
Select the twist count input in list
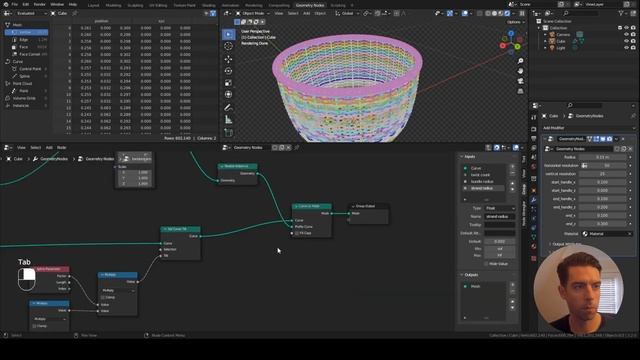484,175
